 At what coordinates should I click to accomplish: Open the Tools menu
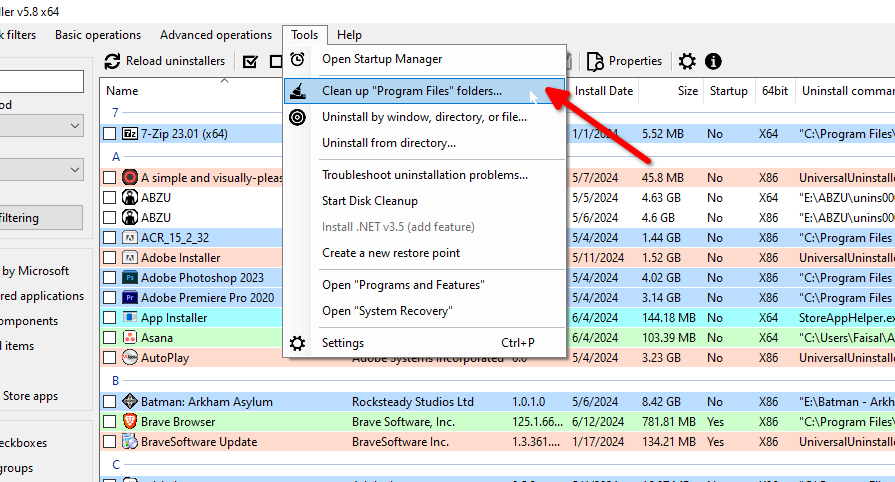(305, 35)
